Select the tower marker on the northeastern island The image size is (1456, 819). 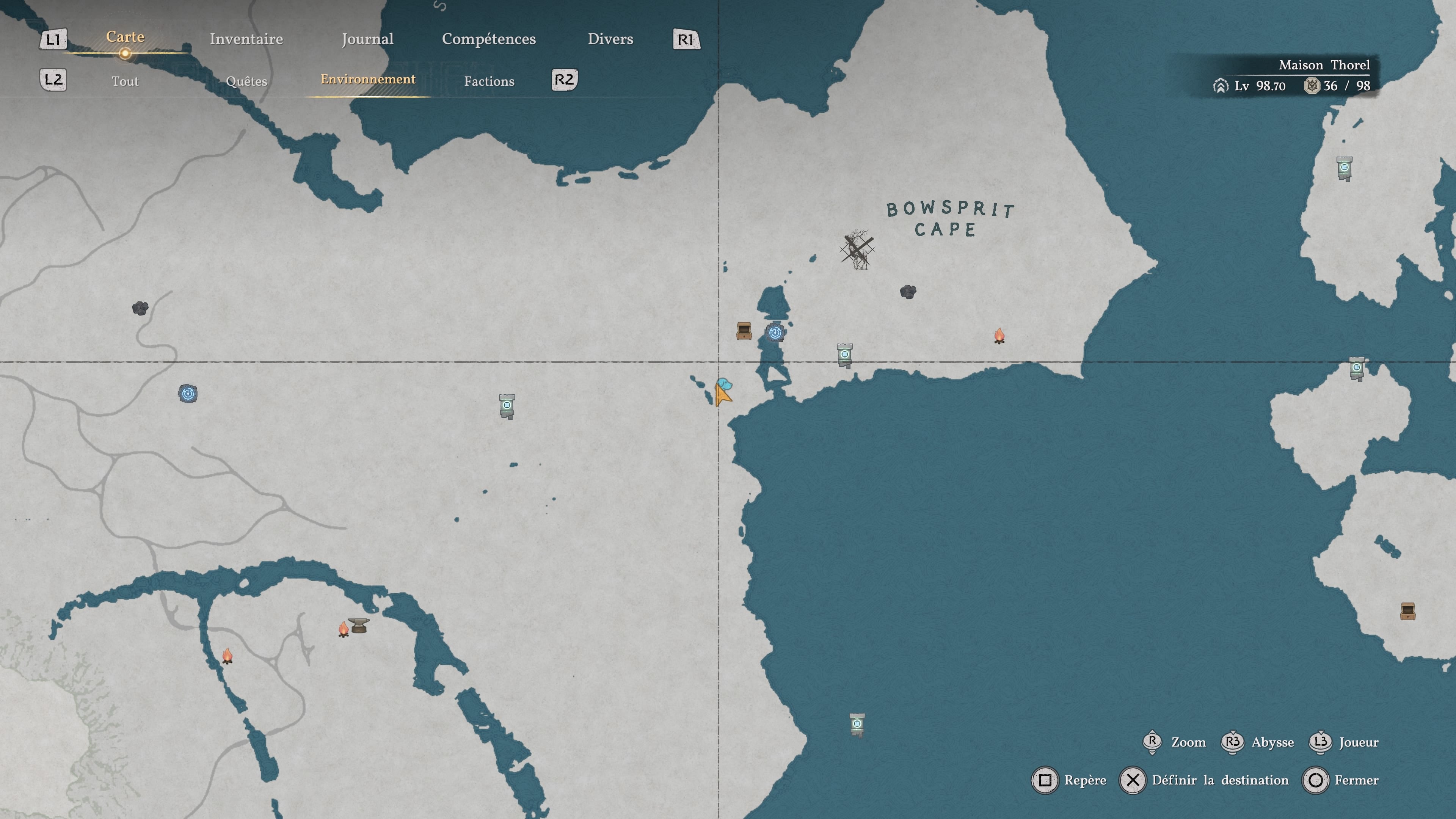pyautogui.click(x=1345, y=169)
